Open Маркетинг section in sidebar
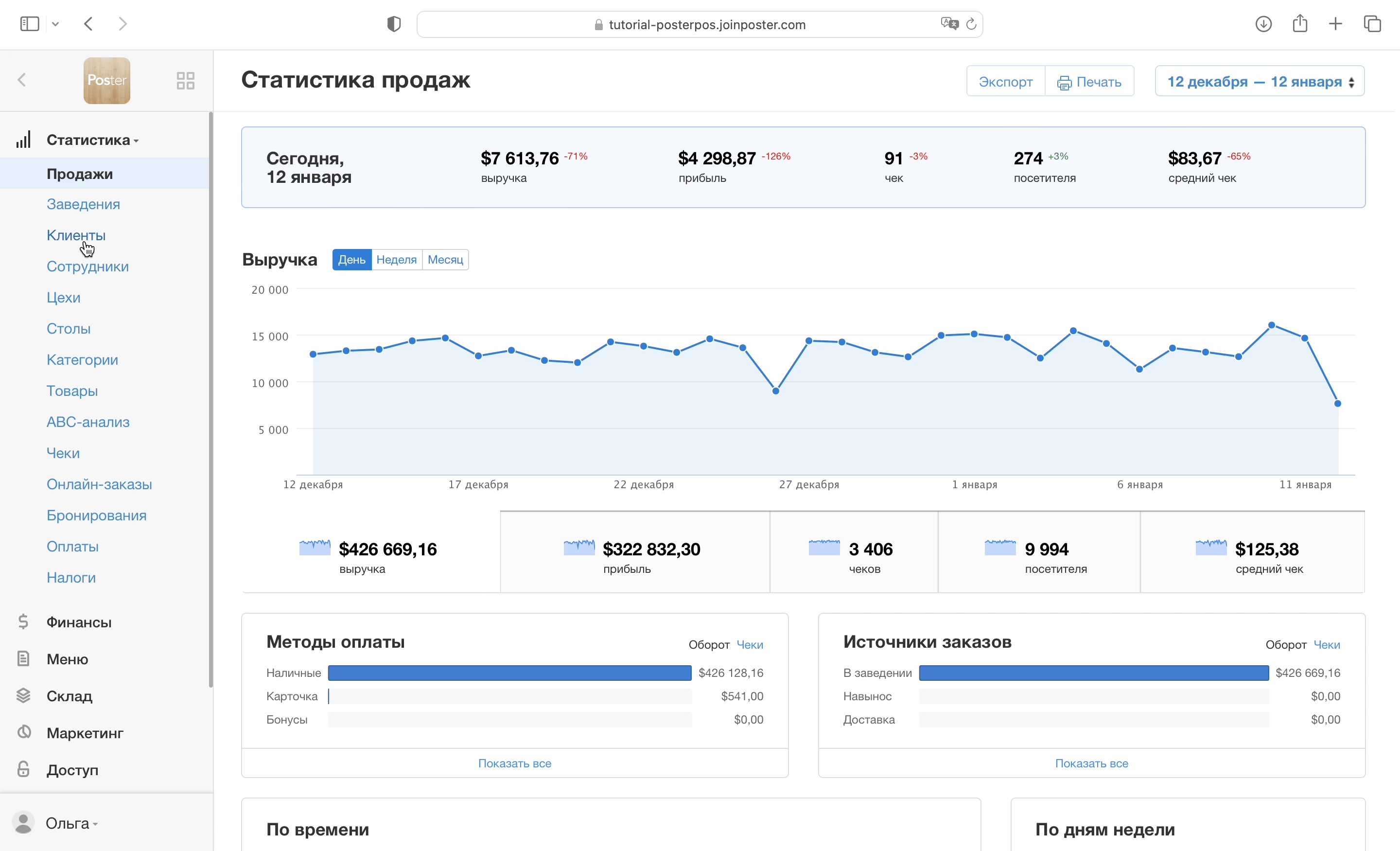The width and height of the screenshot is (1400, 851). [x=84, y=733]
